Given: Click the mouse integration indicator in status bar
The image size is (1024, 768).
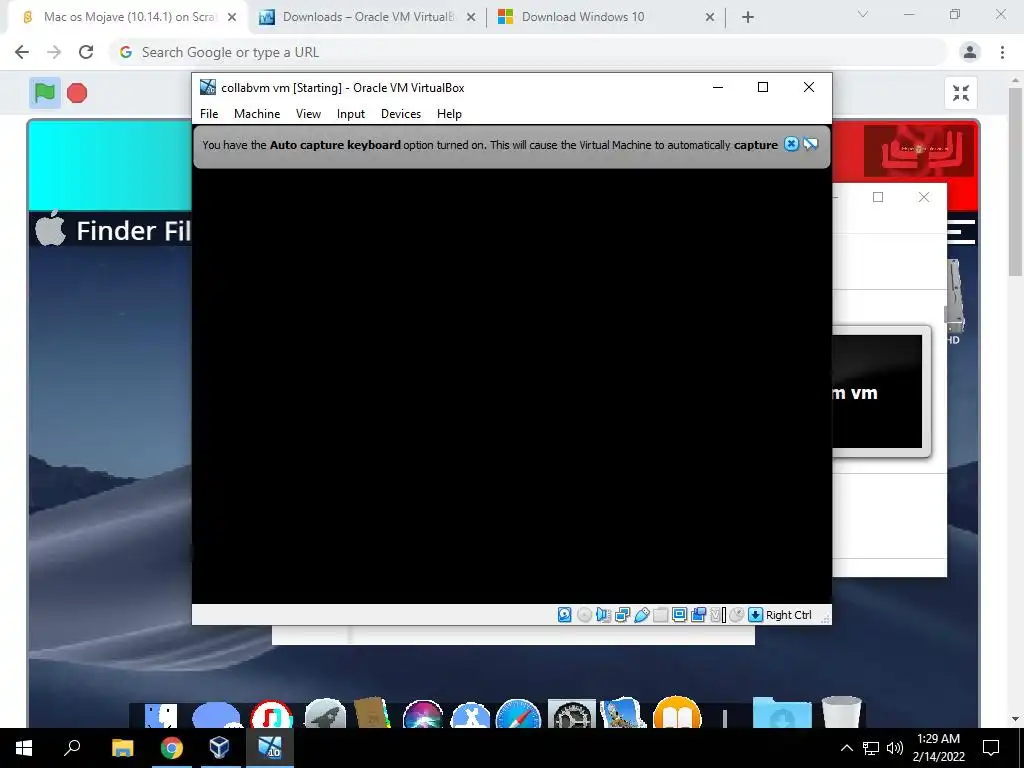Looking at the screenshot, I should click(x=737, y=615).
